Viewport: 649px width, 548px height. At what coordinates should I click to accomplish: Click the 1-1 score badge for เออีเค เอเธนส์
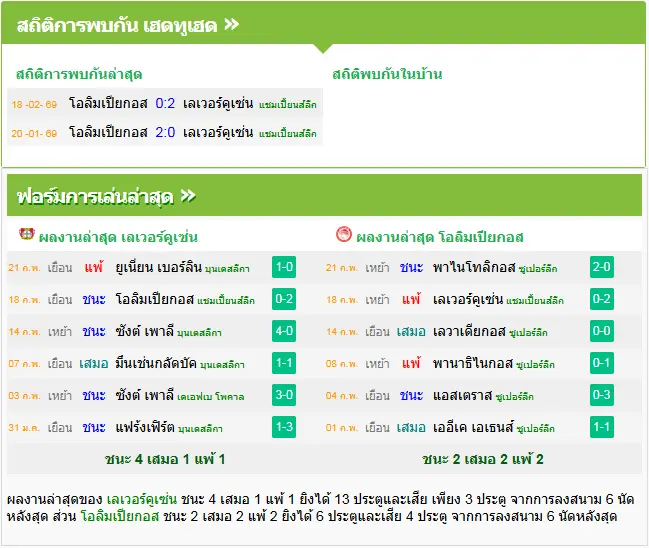[x=602, y=427]
